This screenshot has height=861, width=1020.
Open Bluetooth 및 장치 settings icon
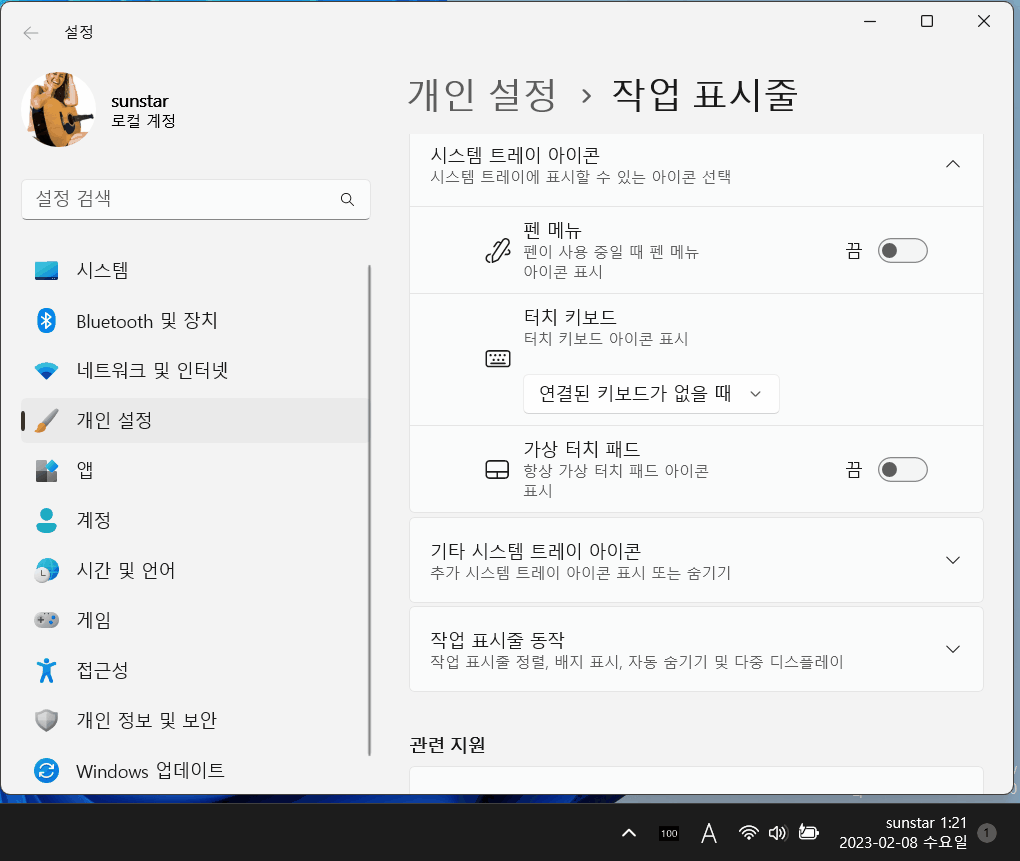click(46, 320)
